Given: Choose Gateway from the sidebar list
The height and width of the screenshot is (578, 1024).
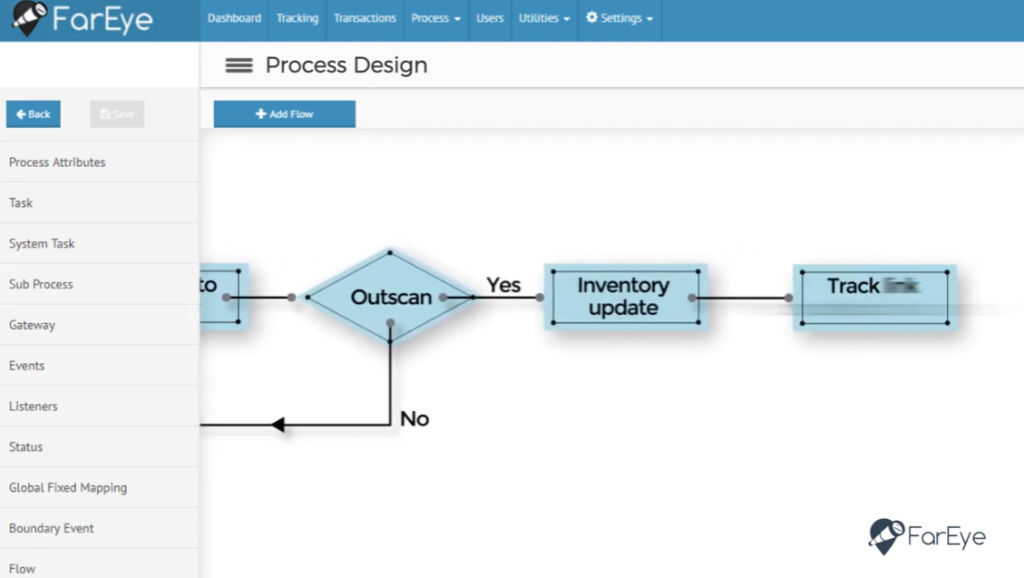Looking at the screenshot, I should pos(32,325).
